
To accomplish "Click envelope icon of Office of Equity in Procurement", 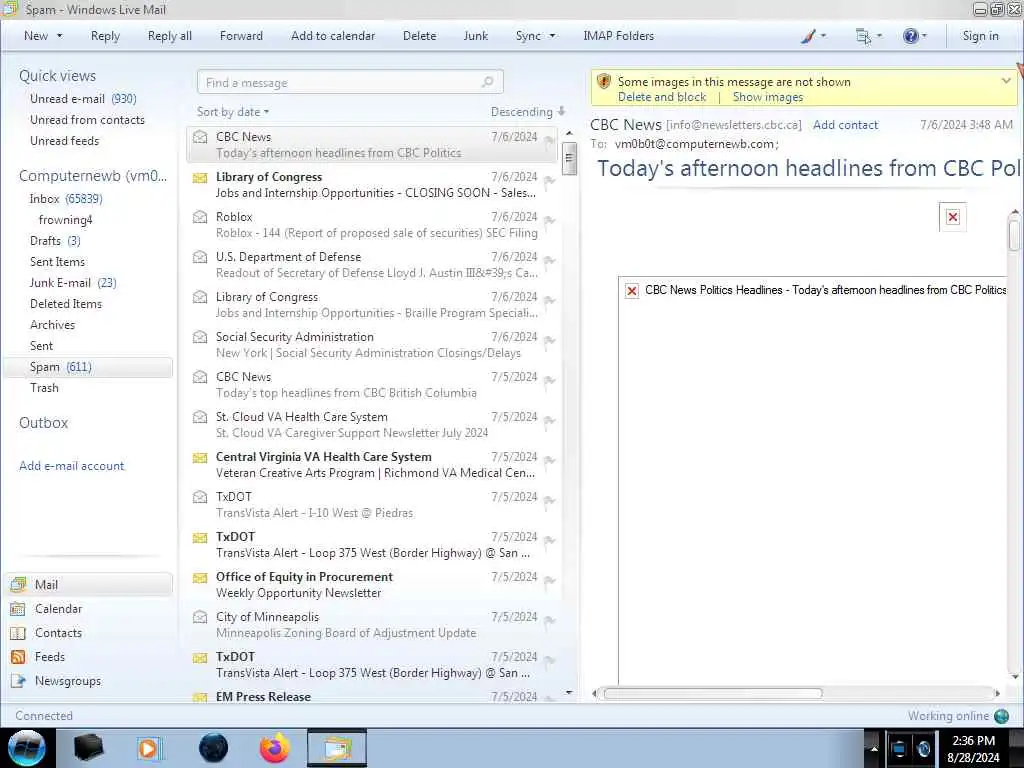I will coord(200,577).
